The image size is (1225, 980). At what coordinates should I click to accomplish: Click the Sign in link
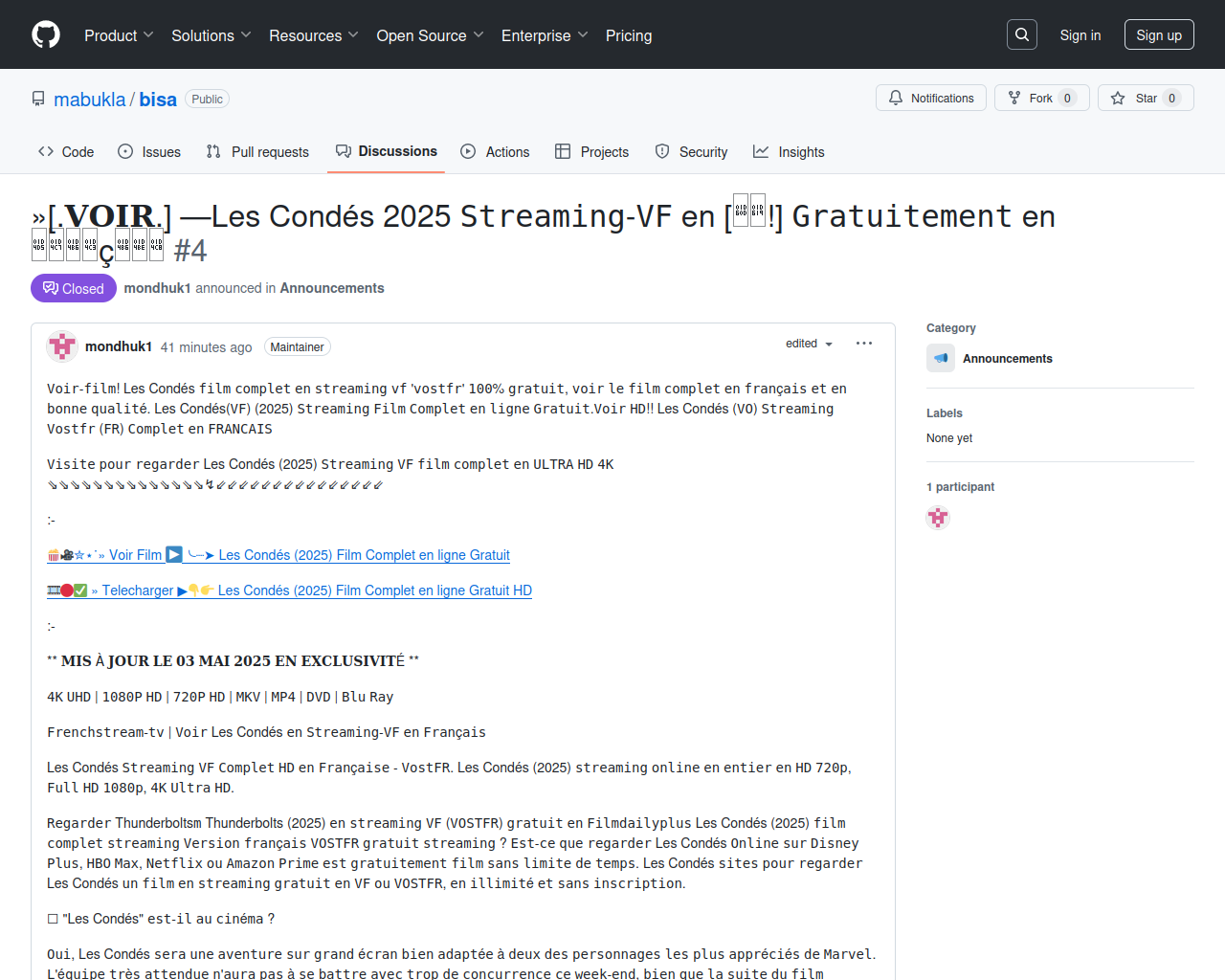1080,34
